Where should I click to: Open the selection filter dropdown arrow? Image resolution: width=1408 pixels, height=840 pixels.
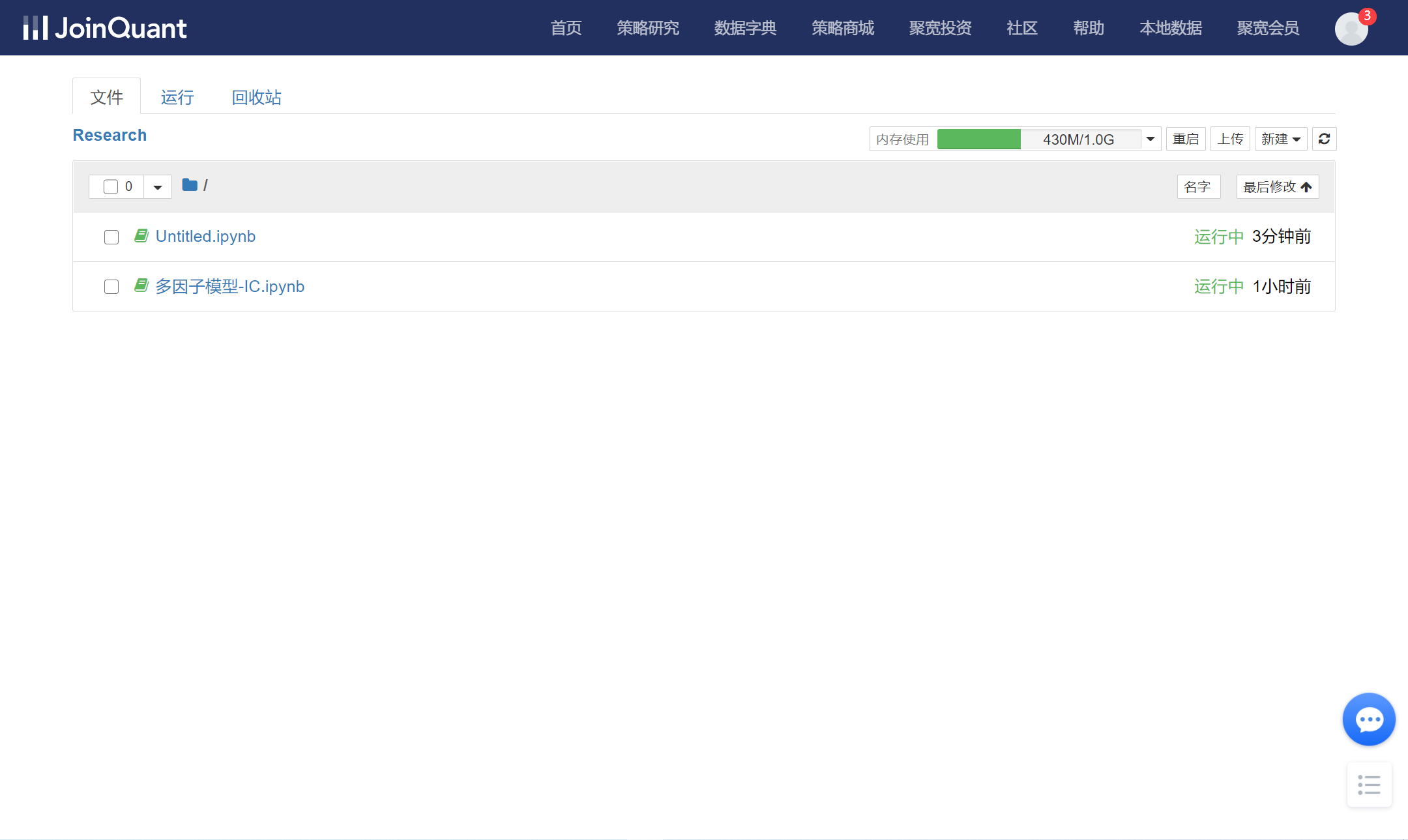[156, 186]
